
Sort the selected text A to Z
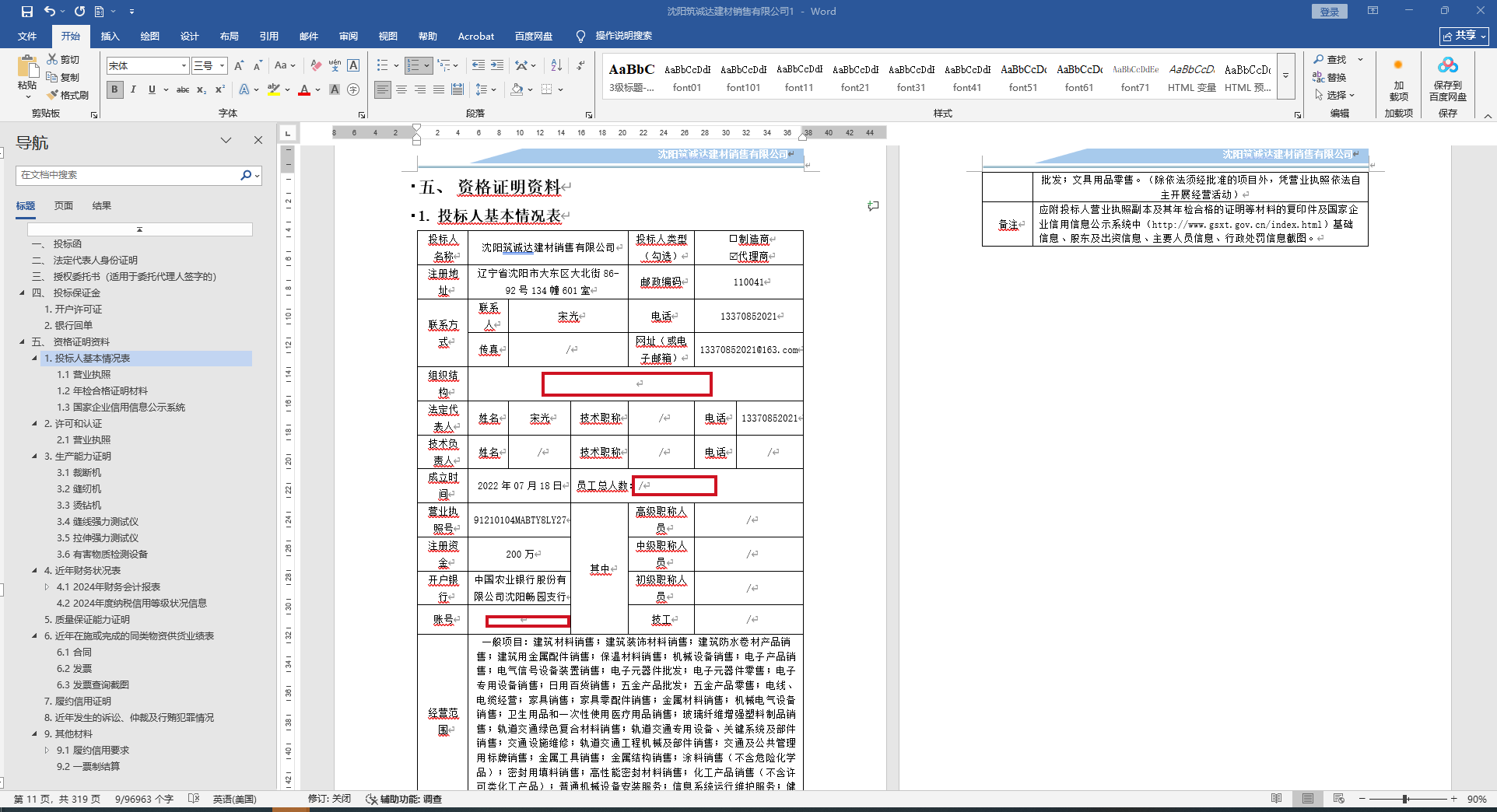tap(556, 65)
